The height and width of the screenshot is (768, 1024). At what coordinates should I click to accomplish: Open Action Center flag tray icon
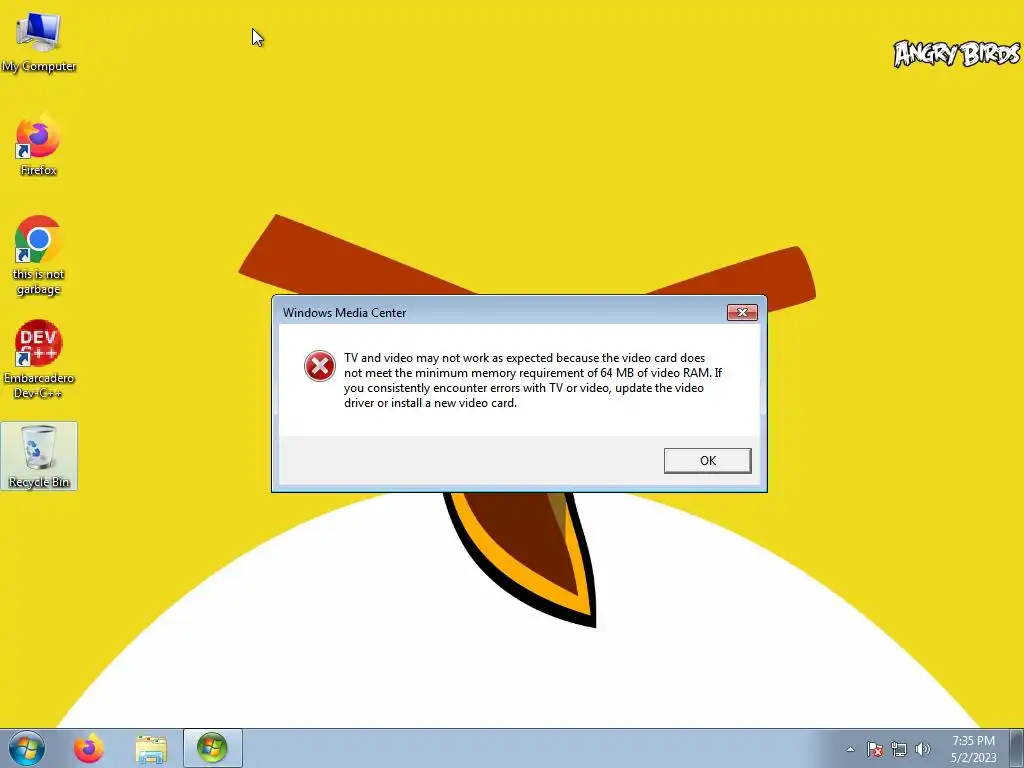point(874,749)
